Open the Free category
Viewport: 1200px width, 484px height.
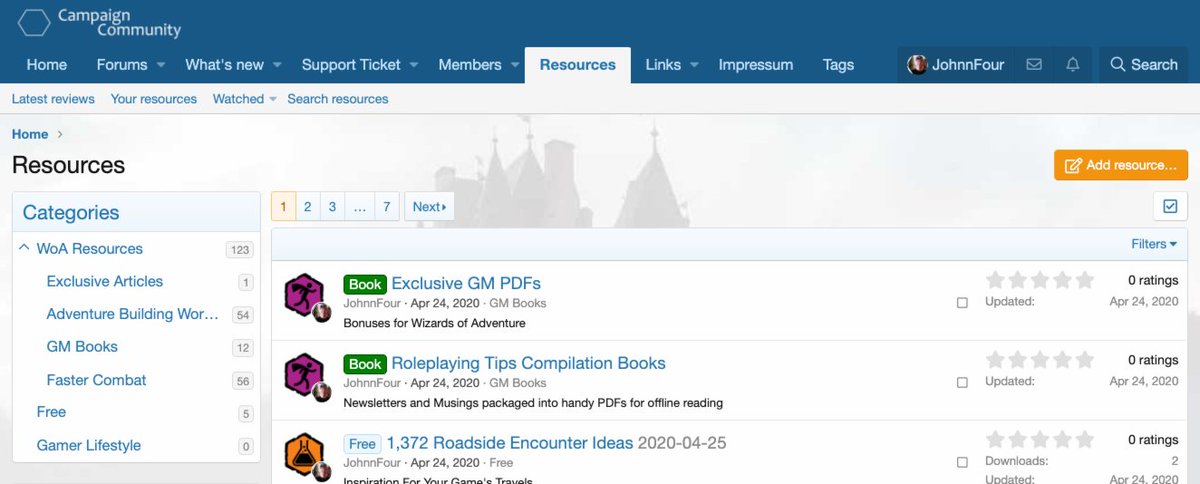(x=51, y=412)
